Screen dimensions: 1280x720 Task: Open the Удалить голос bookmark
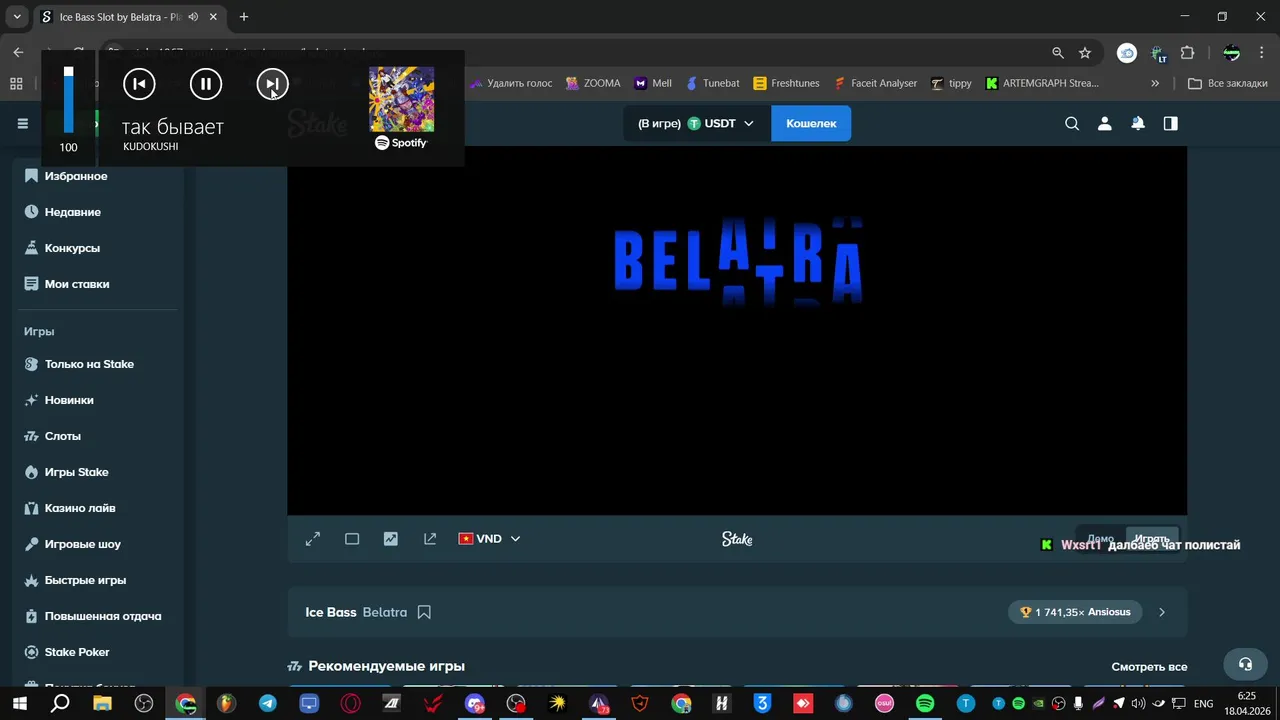click(x=511, y=84)
